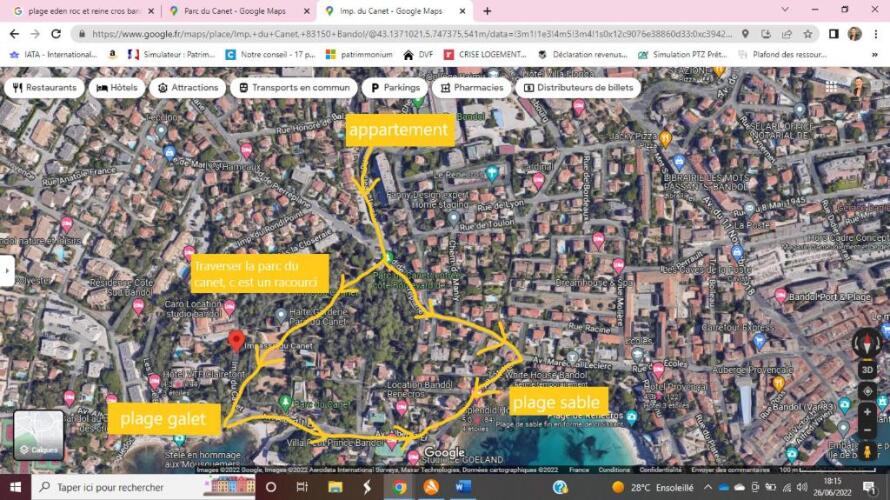Enable 3D view on the map

pyautogui.click(x=867, y=369)
